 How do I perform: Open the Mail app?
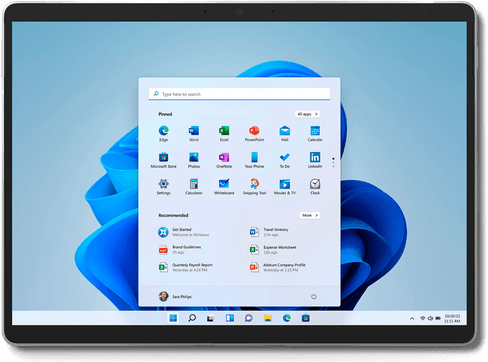pos(285,133)
